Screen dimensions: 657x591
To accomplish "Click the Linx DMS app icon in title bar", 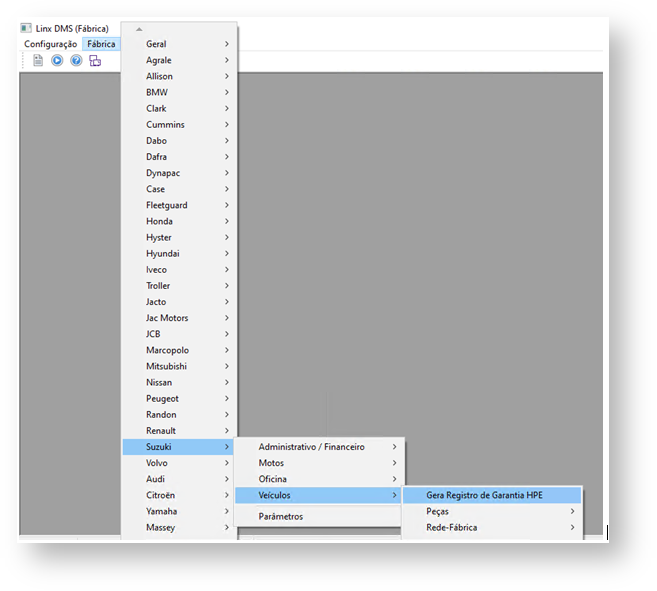I will click(x=26, y=28).
